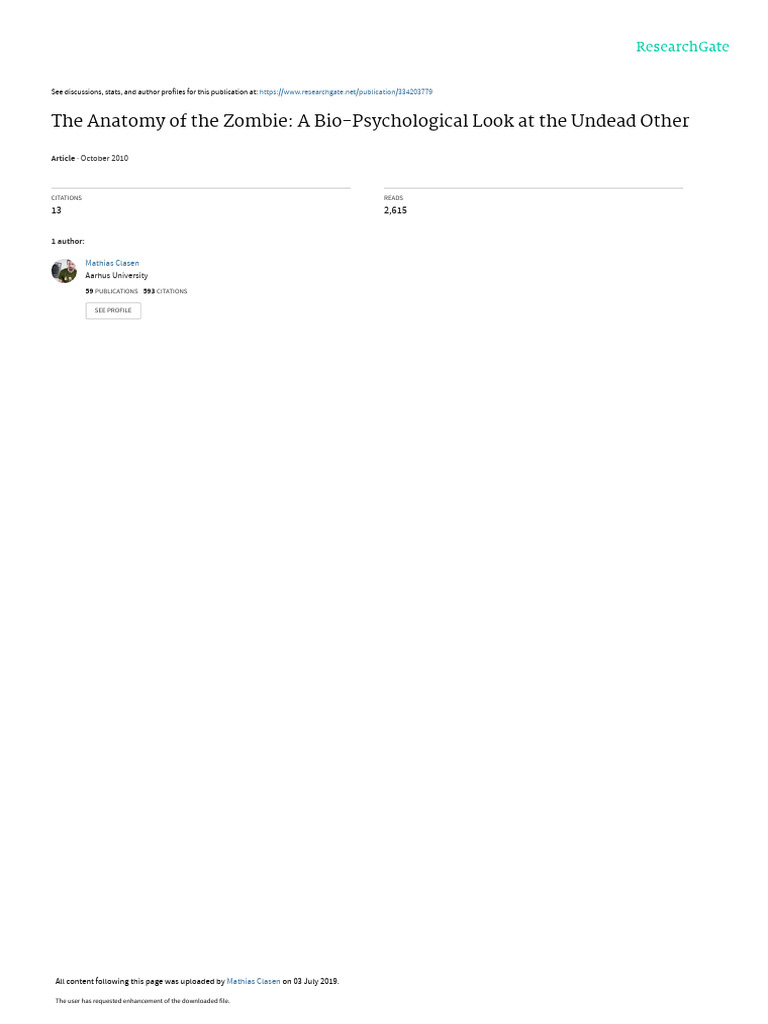This screenshot has height=1024, width=768.
Task: Click the reads count 2,615
Action: point(395,210)
